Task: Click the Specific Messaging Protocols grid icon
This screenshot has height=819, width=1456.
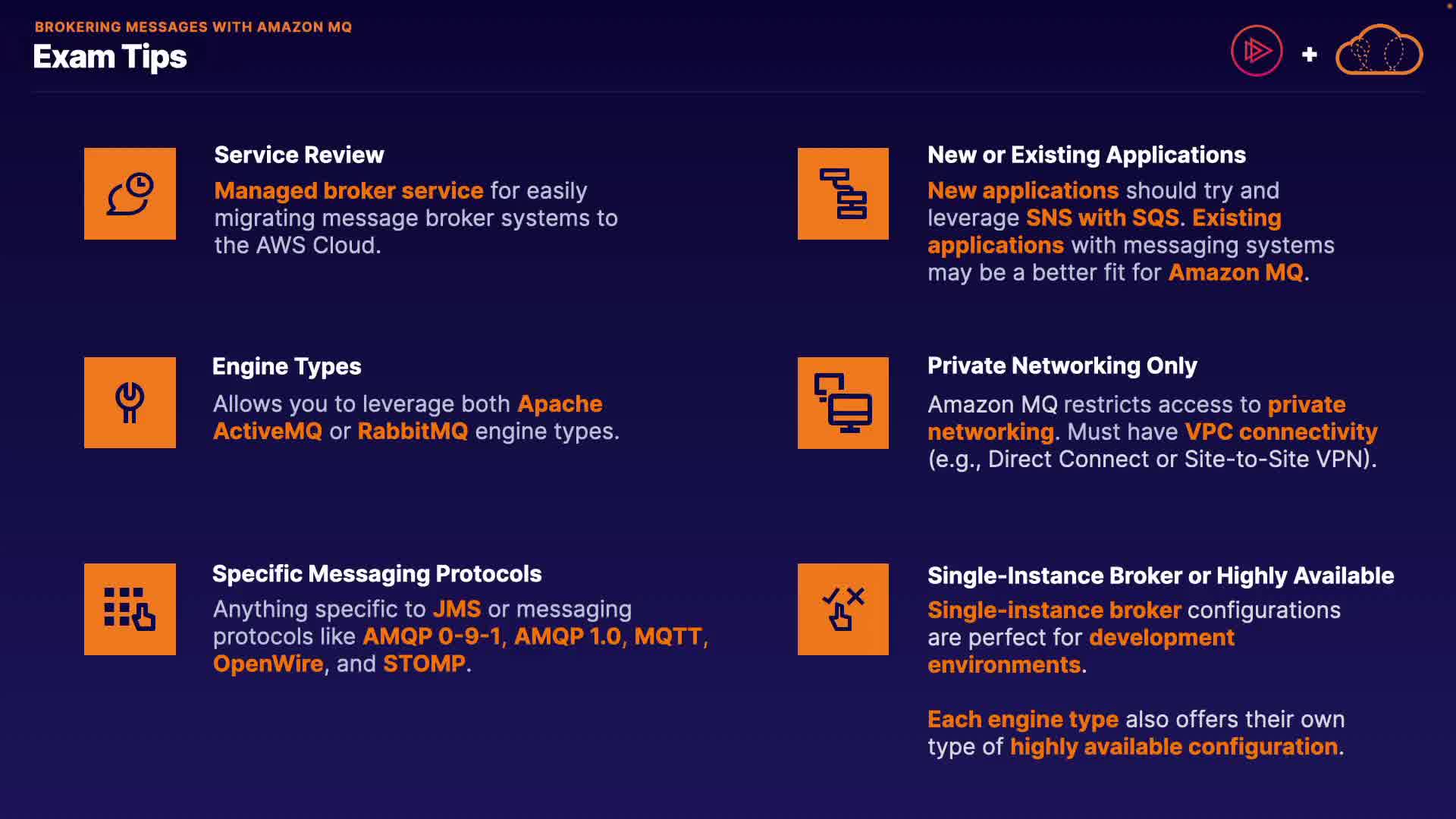Action: click(x=130, y=609)
